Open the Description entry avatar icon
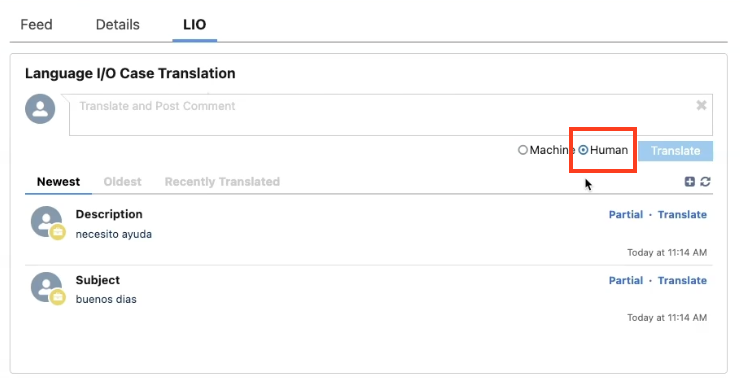Viewport: 740px width, 381px height. click(x=47, y=222)
